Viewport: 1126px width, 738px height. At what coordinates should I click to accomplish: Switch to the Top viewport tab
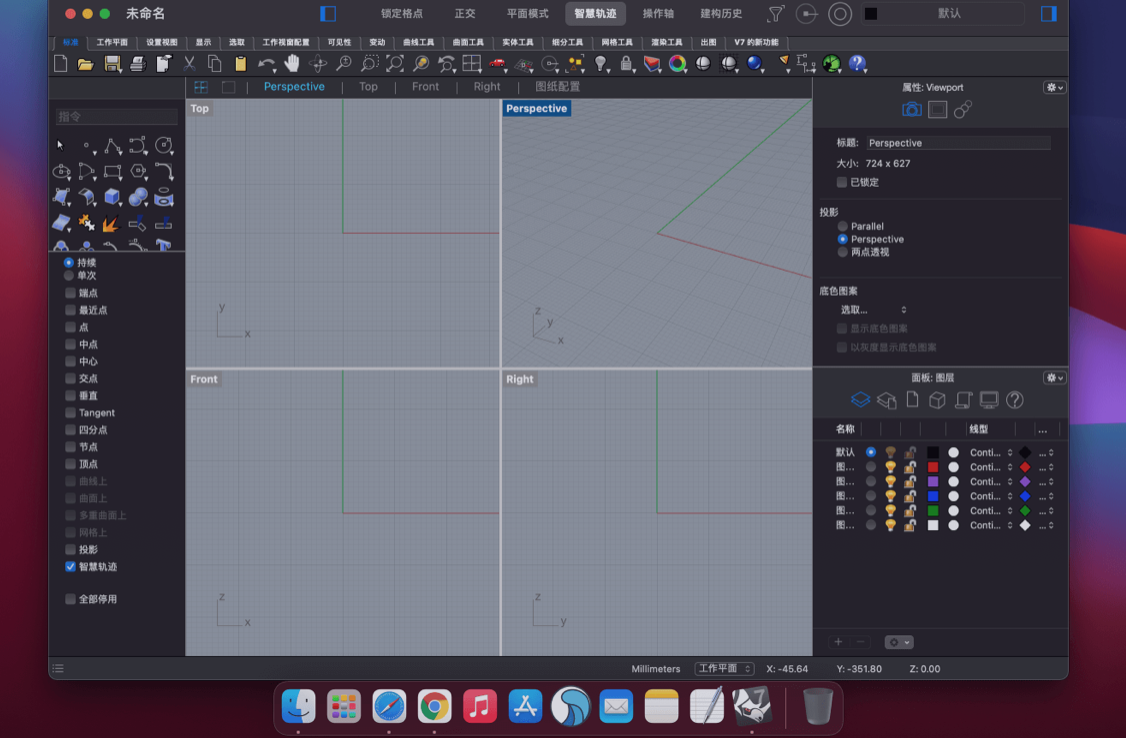(368, 87)
